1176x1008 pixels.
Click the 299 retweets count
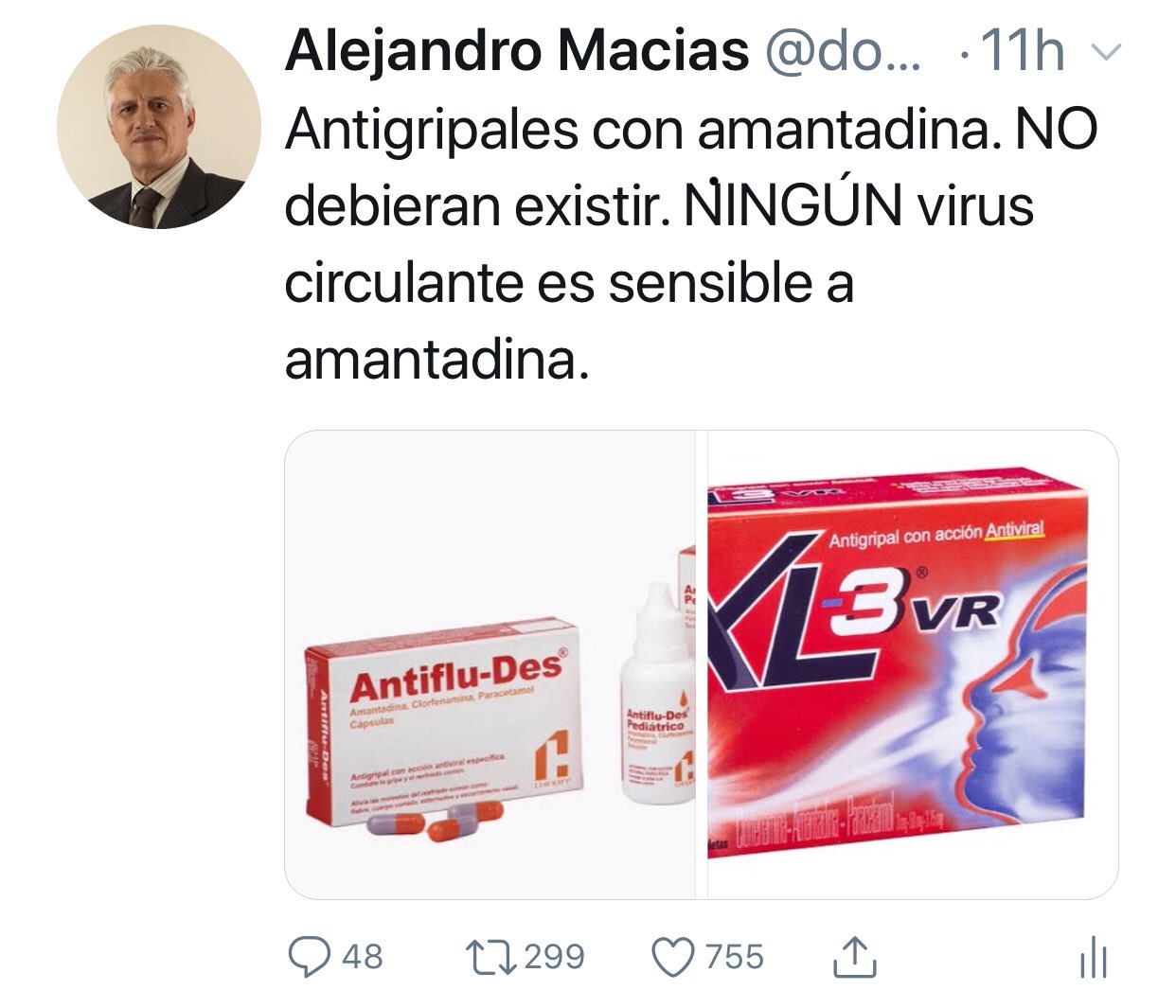pyautogui.click(x=554, y=956)
